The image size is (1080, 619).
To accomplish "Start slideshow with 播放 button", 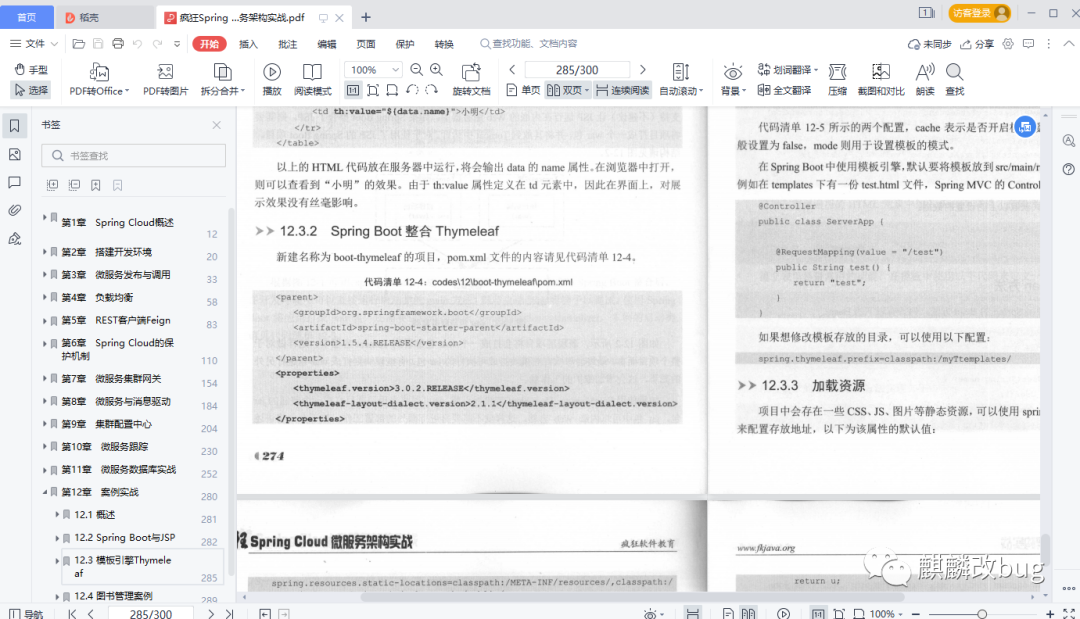I will tap(272, 80).
